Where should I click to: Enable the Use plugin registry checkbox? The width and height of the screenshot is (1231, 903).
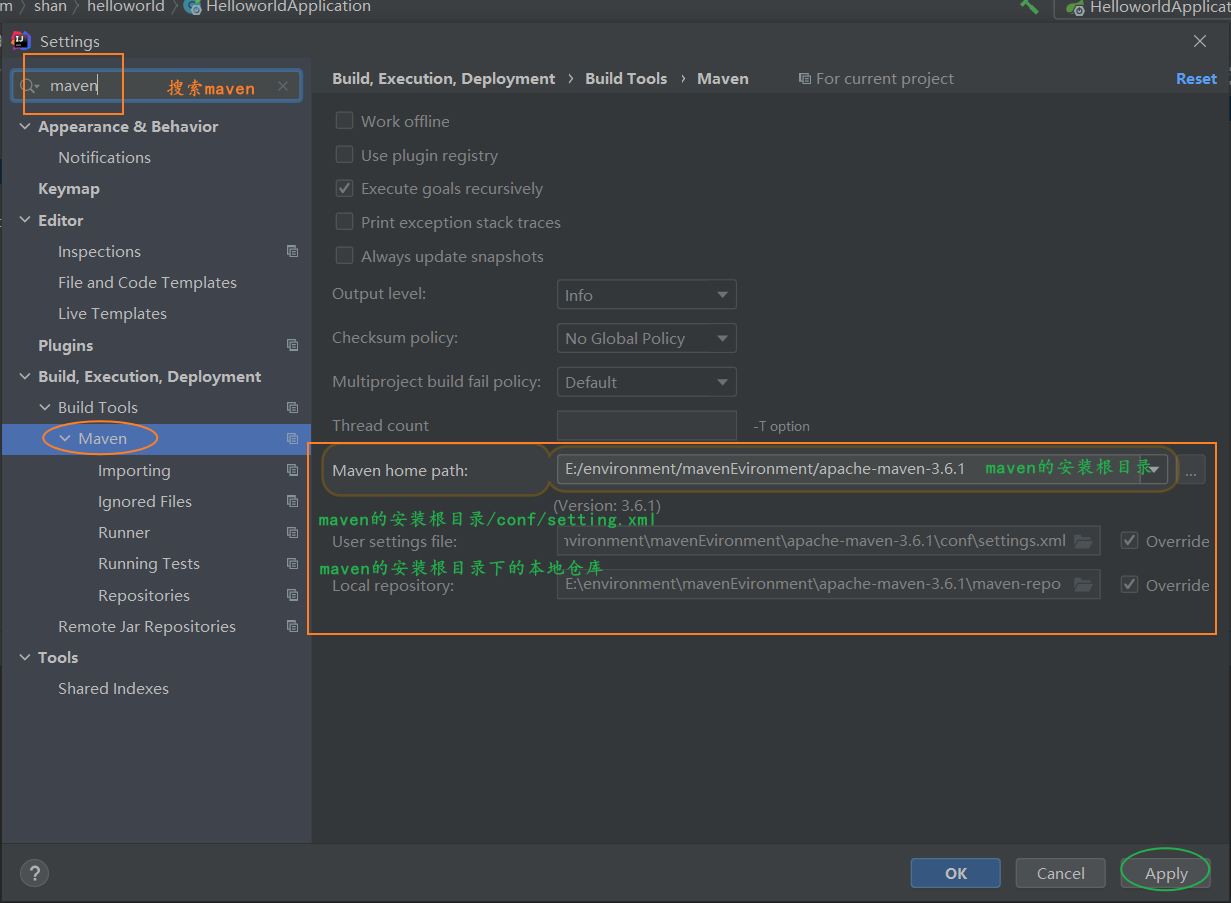[345, 155]
